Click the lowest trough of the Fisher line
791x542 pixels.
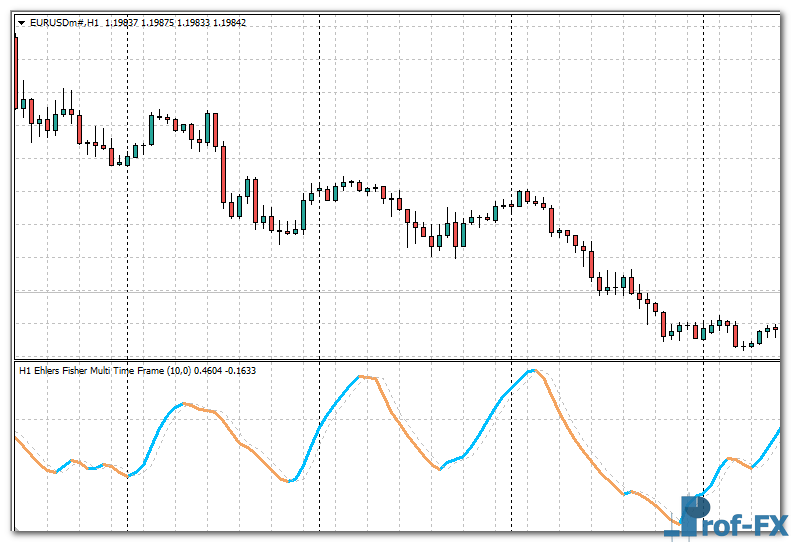pos(682,523)
